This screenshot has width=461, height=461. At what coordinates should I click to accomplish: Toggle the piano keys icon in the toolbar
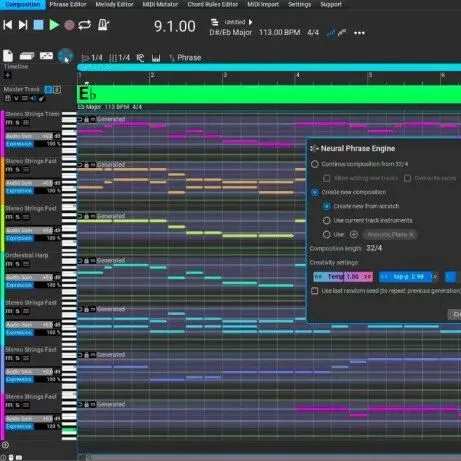click(156, 58)
